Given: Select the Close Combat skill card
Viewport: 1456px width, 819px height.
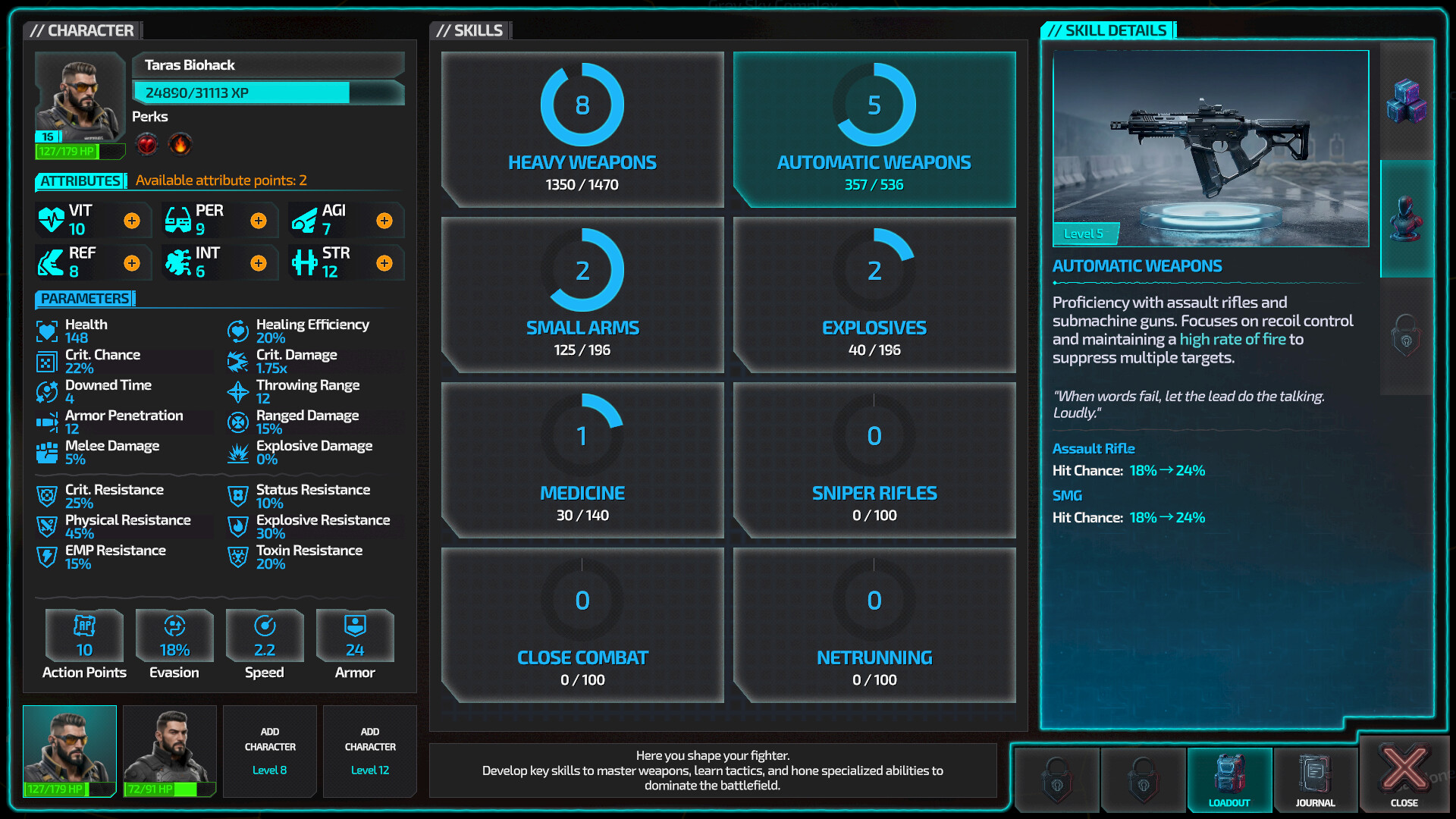Looking at the screenshot, I should (x=582, y=625).
